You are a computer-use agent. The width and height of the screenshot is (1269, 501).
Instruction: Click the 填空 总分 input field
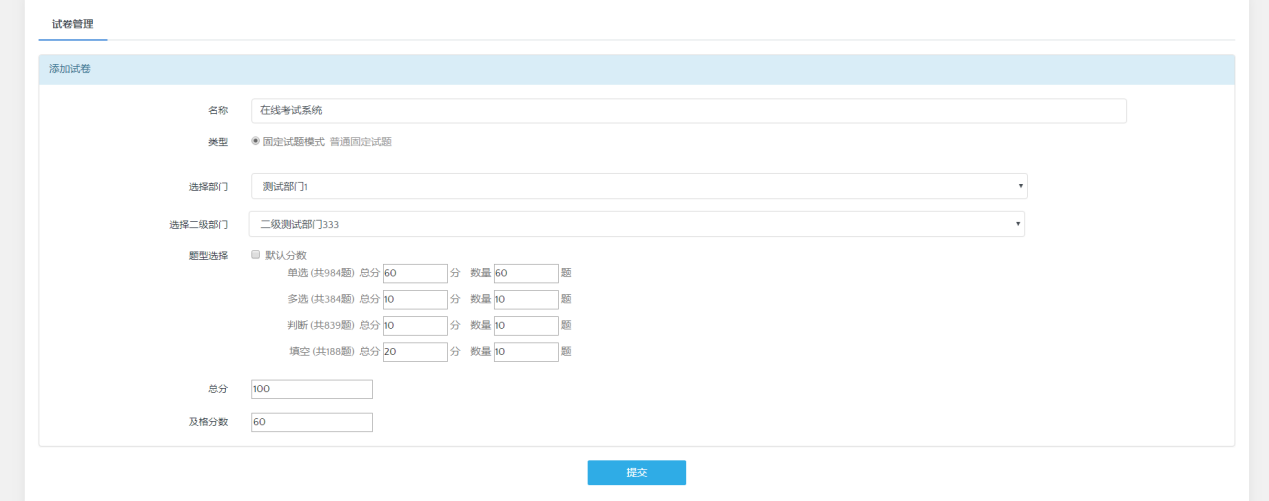pos(415,351)
